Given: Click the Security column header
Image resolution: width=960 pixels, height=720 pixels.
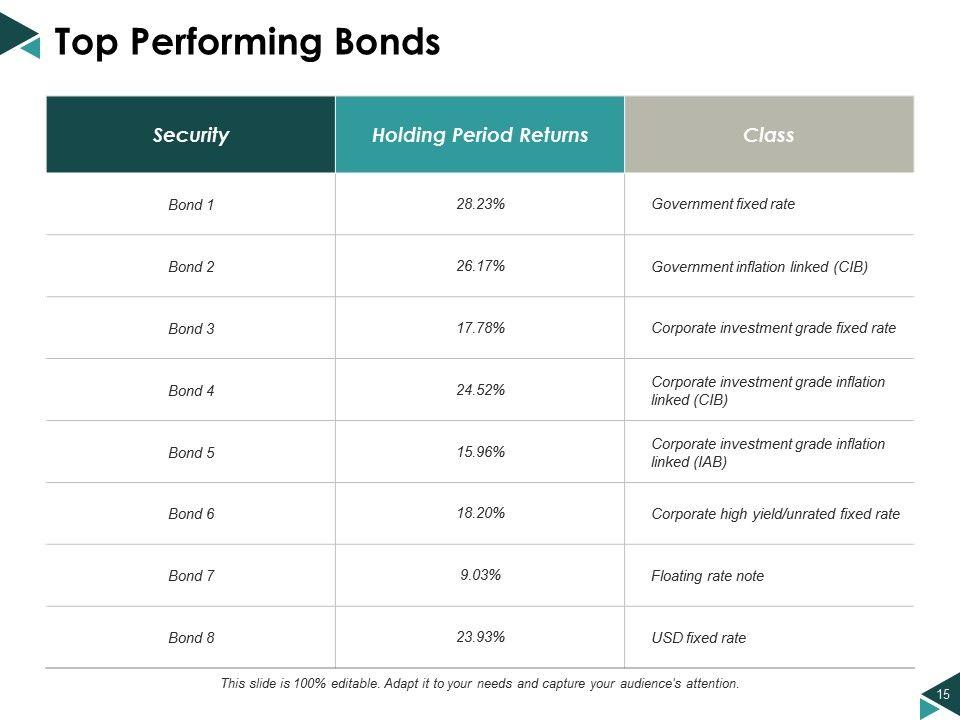Looking at the screenshot, I should pyautogui.click(x=191, y=135).
